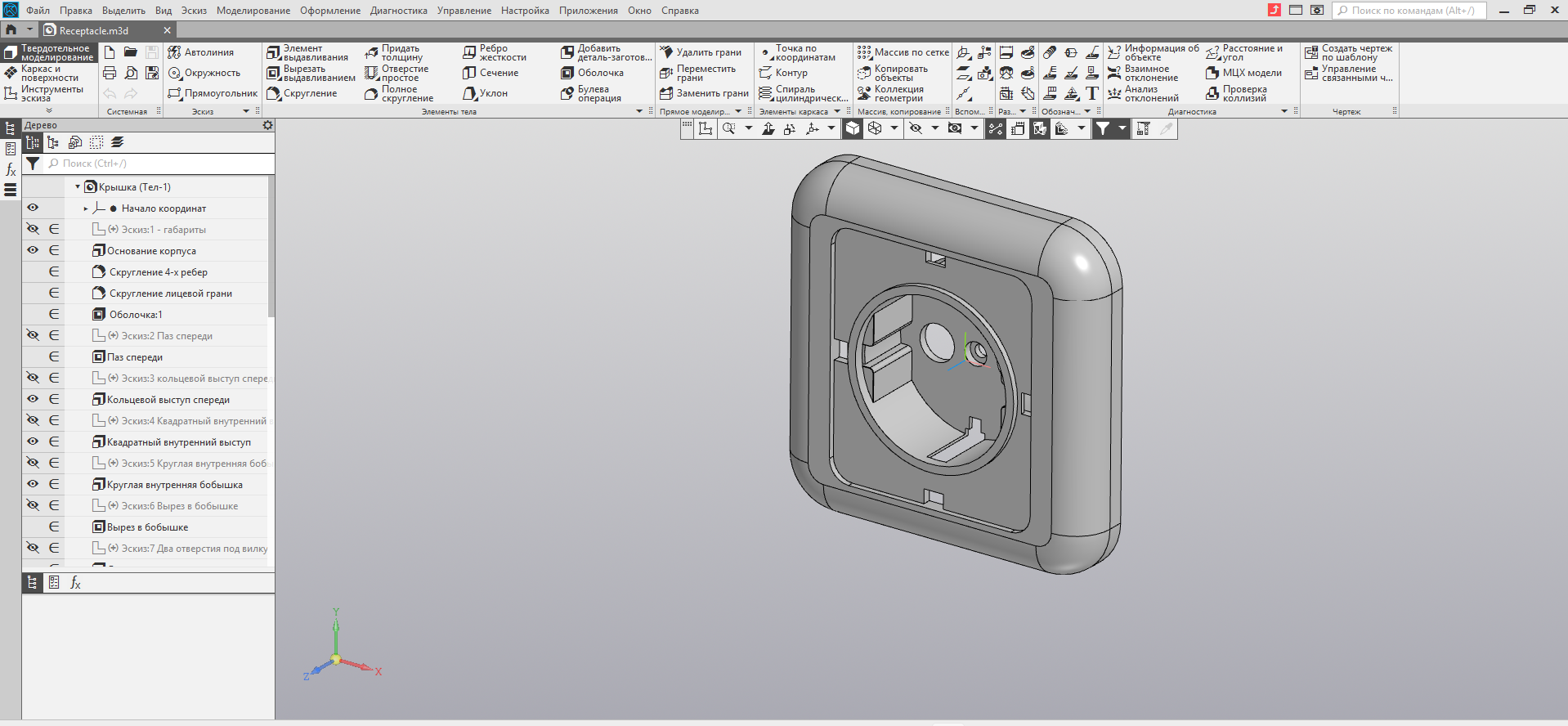This screenshot has width=1568, height=726.
Task: Click the Скругление fillet tool in ribbon
Action: 302,93
